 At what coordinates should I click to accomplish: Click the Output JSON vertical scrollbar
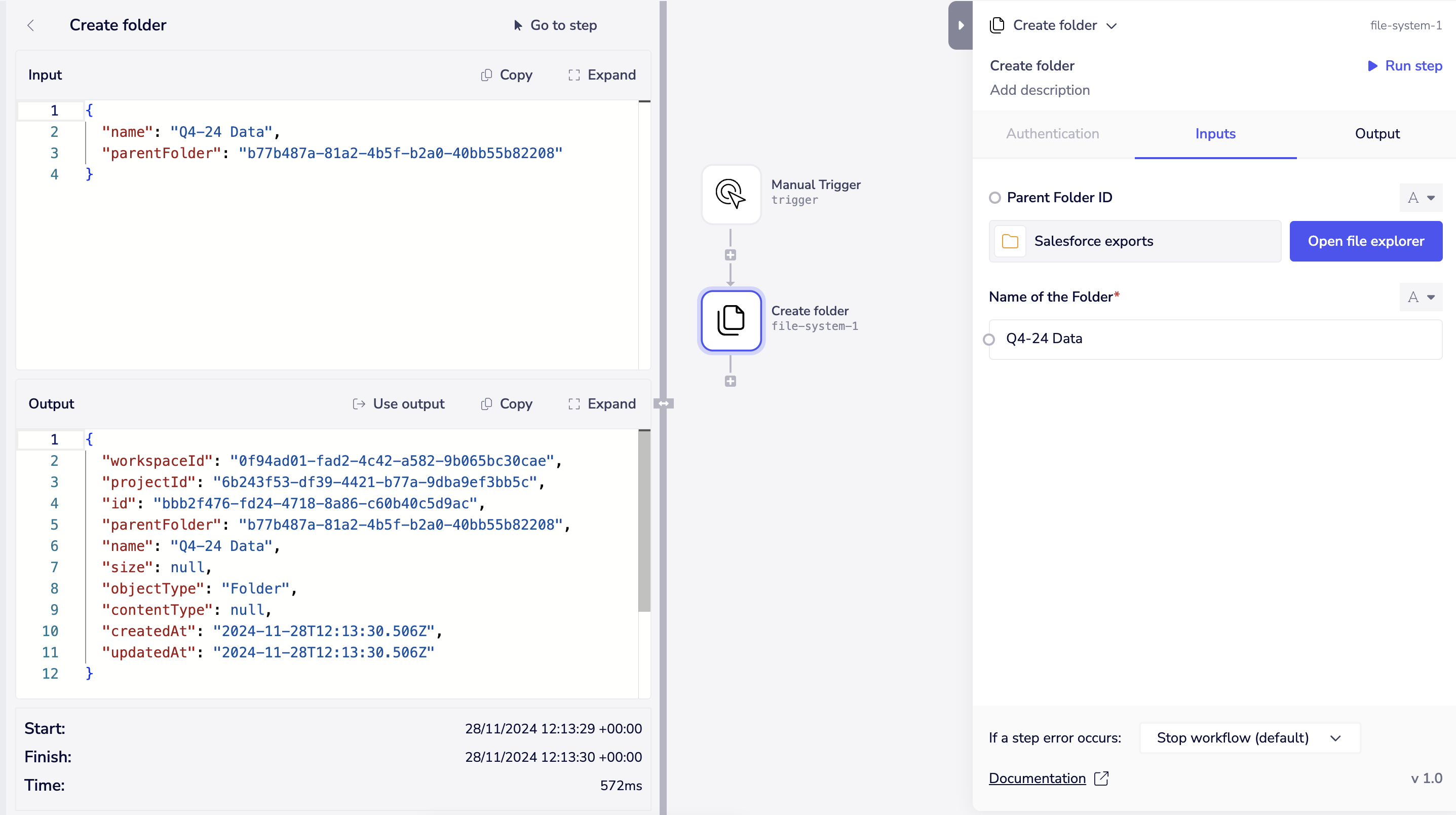(644, 521)
